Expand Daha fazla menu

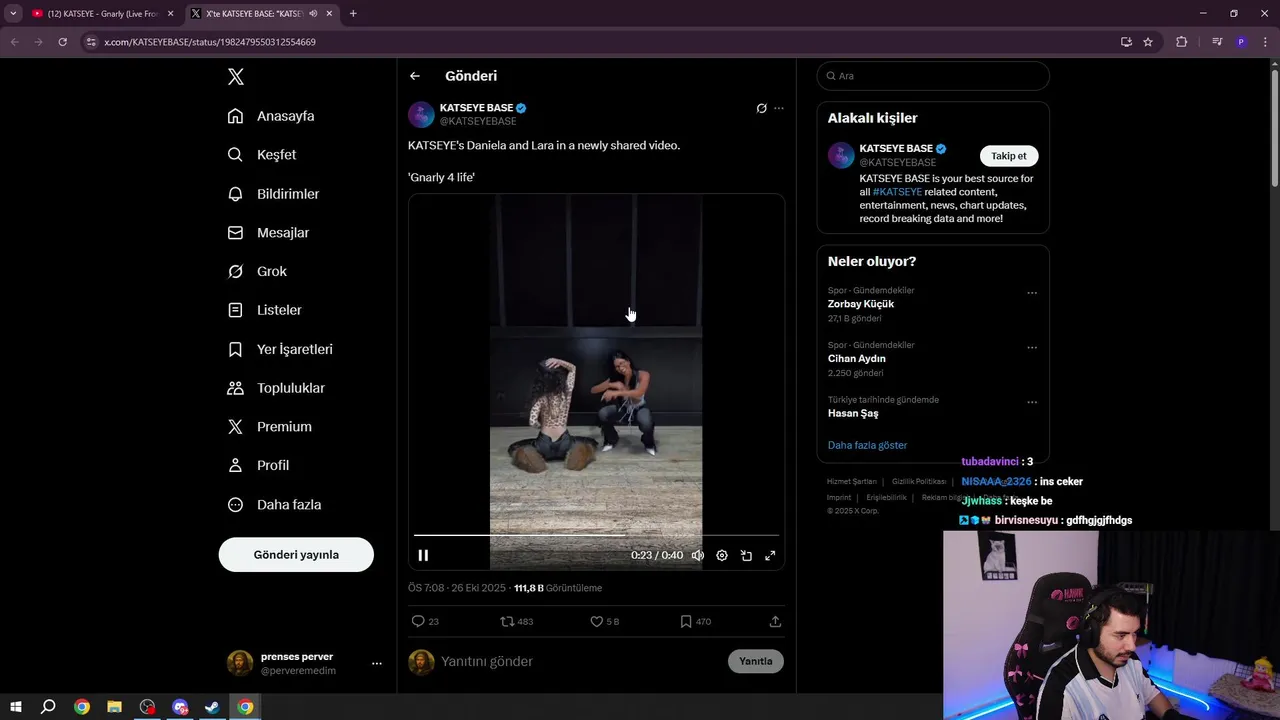click(x=274, y=505)
